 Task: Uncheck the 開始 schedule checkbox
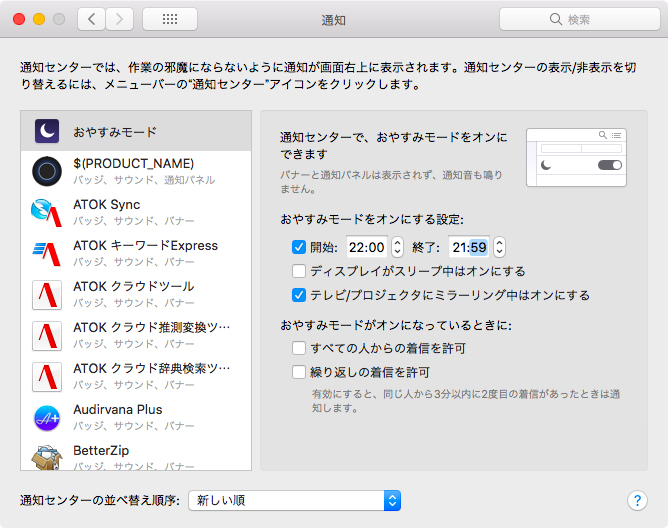coord(299,247)
